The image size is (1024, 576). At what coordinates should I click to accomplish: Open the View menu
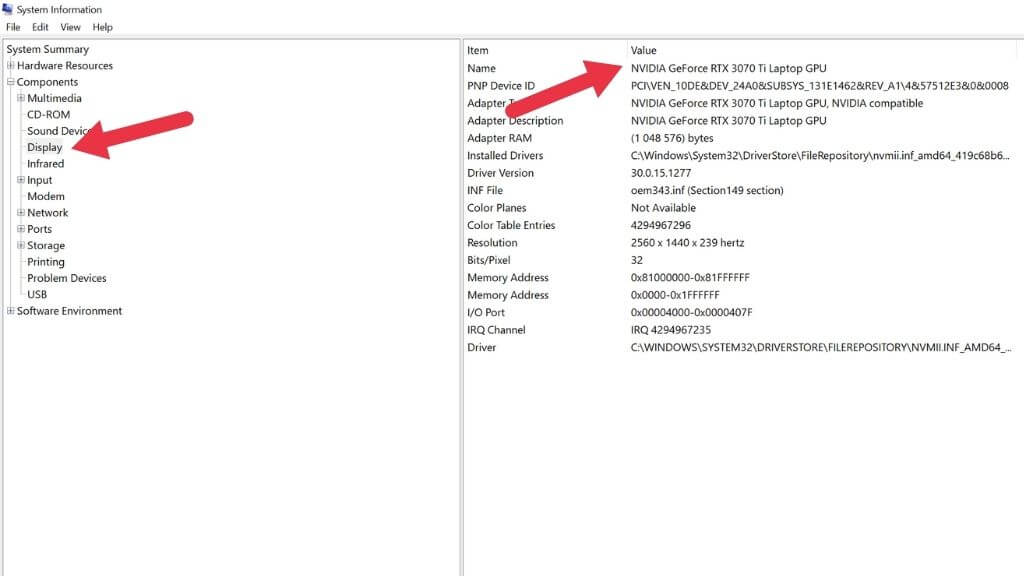(71, 27)
